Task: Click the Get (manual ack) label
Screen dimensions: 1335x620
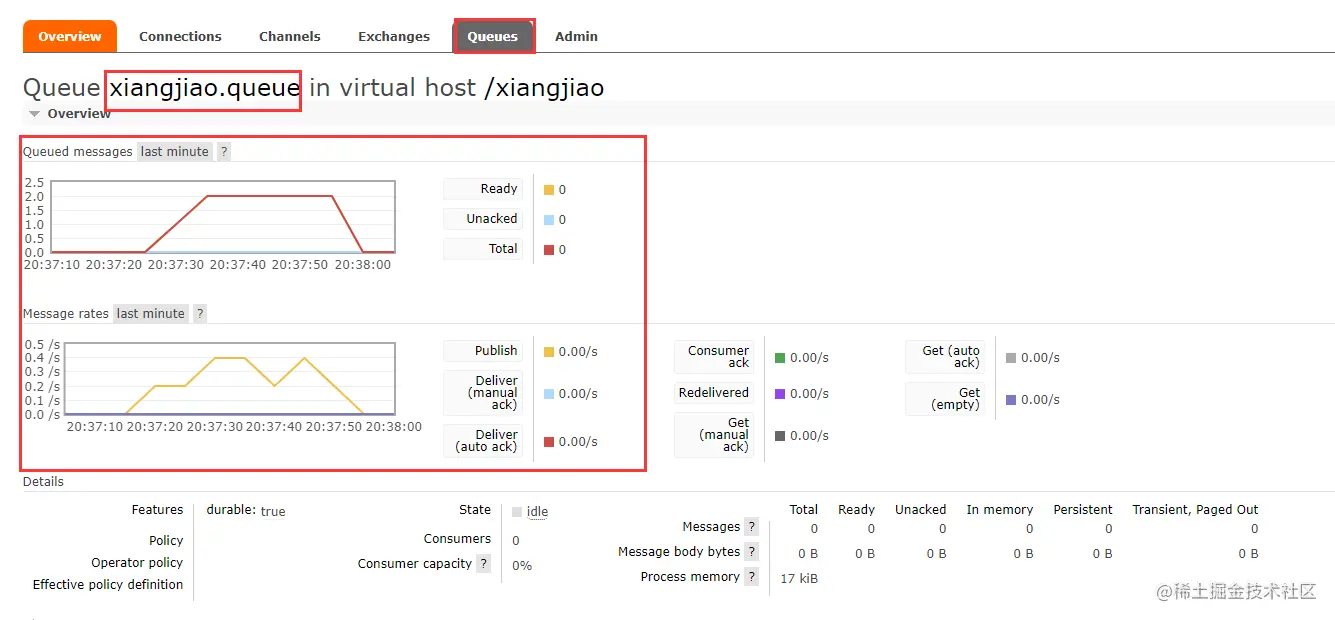Action: (714, 436)
